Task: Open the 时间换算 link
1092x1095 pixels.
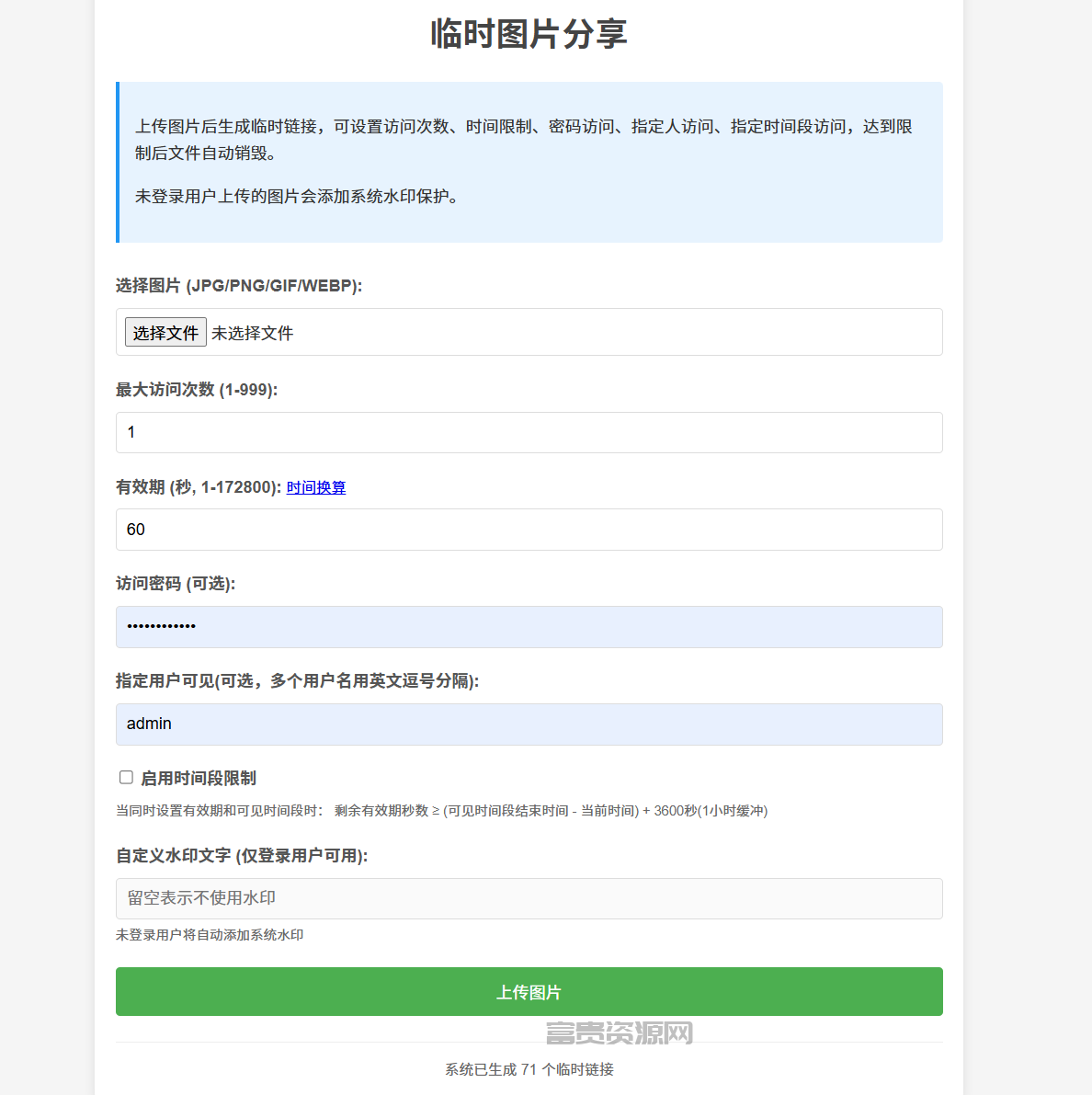Action: tap(315, 487)
